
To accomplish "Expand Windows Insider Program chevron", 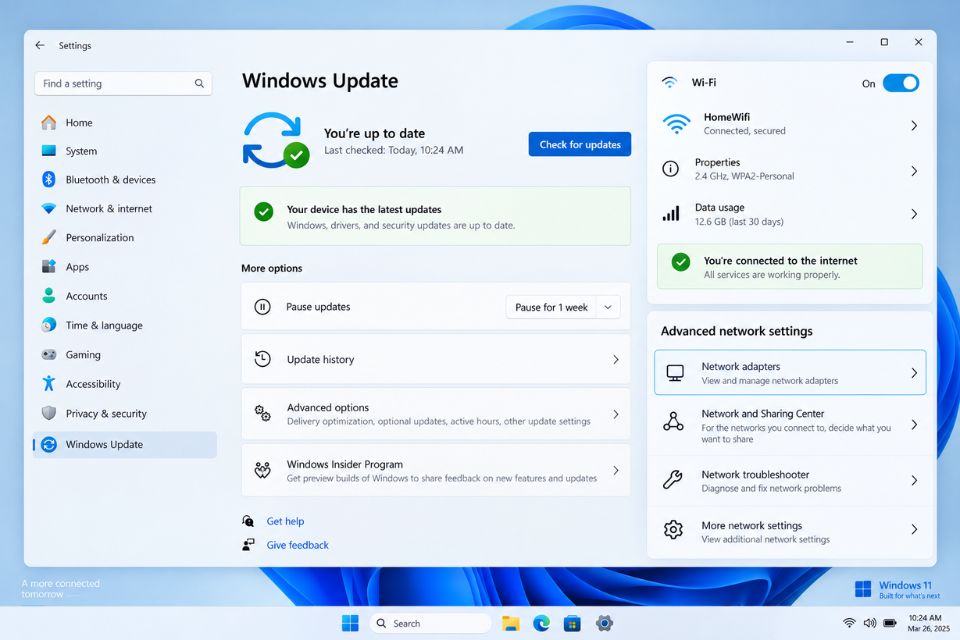I will pos(615,470).
